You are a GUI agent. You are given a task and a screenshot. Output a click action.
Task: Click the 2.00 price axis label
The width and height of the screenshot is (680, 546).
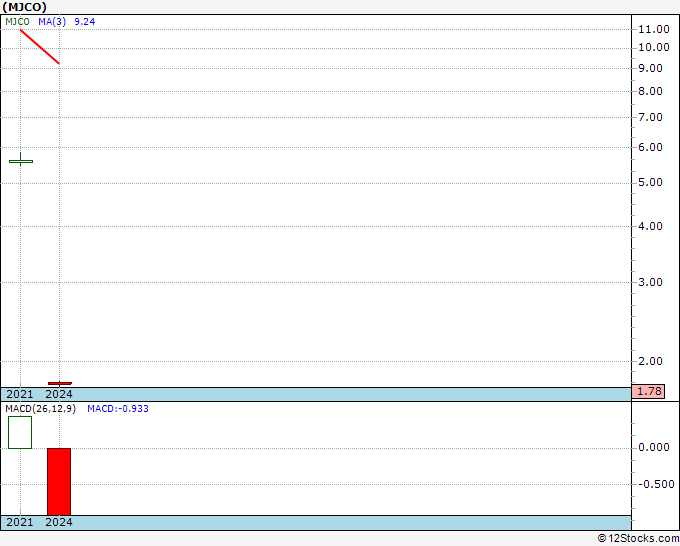pyautogui.click(x=651, y=361)
